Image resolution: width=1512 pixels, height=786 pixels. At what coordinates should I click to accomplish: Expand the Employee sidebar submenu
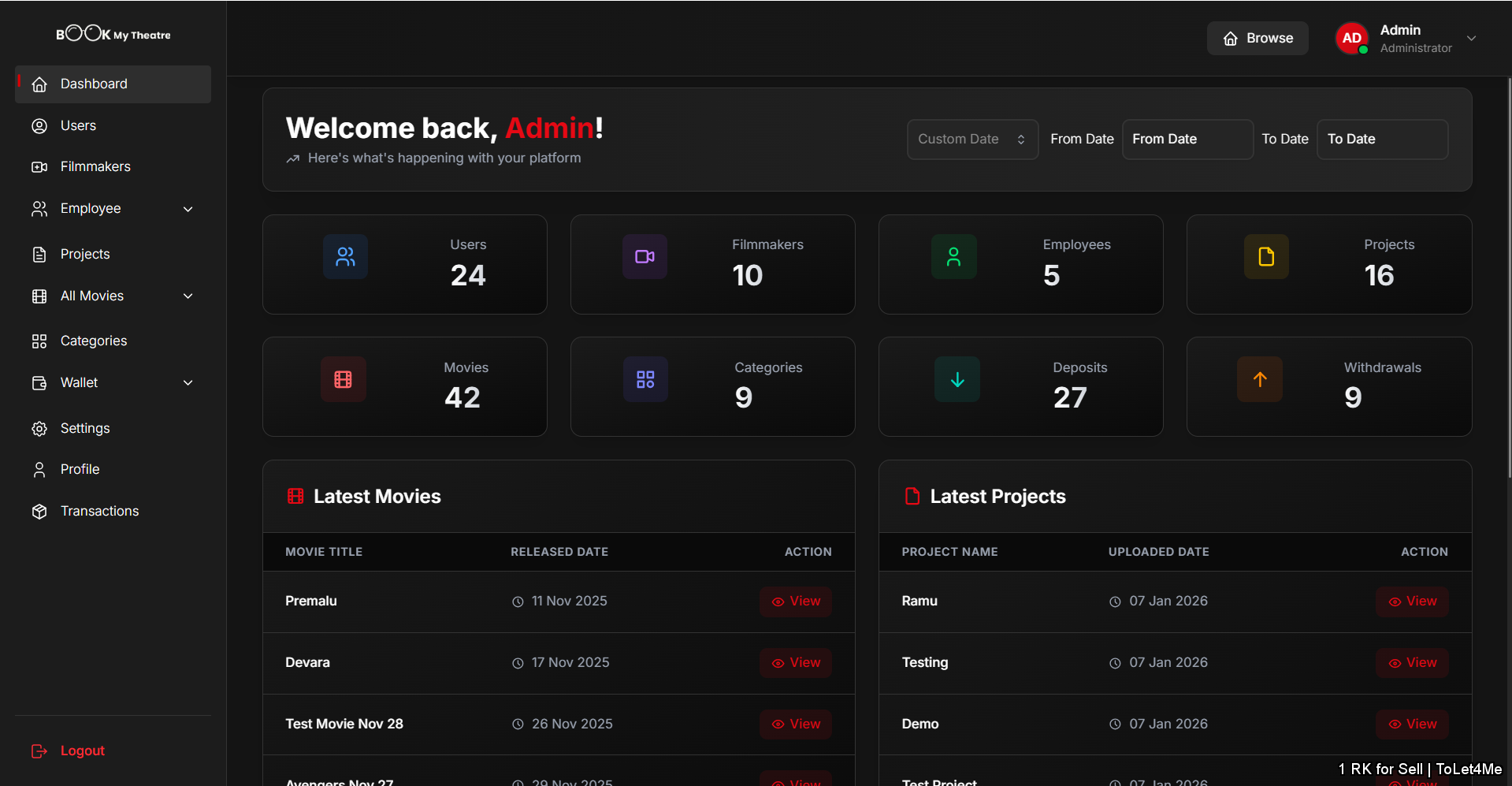click(188, 209)
